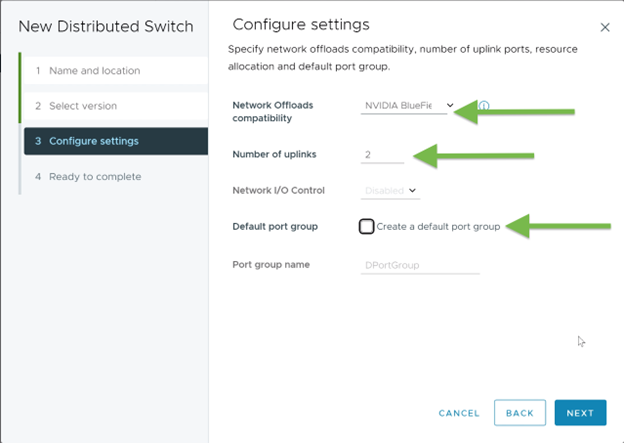
Task: Close the New Distributed Switch dialog
Action: pos(604,28)
